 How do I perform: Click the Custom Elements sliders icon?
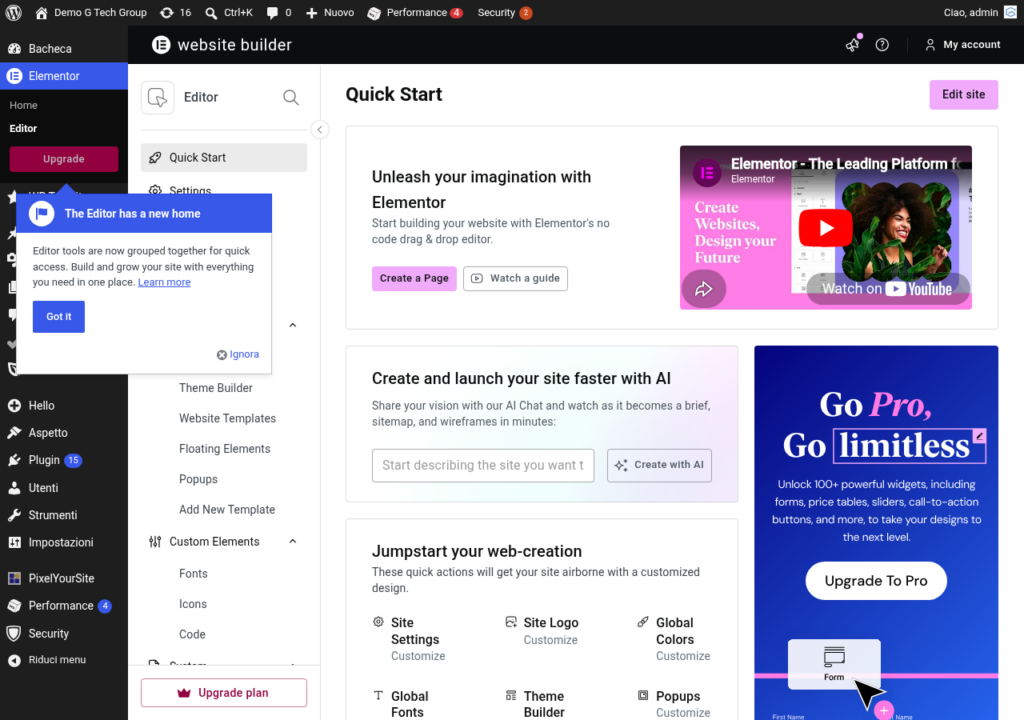click(155, 542)
